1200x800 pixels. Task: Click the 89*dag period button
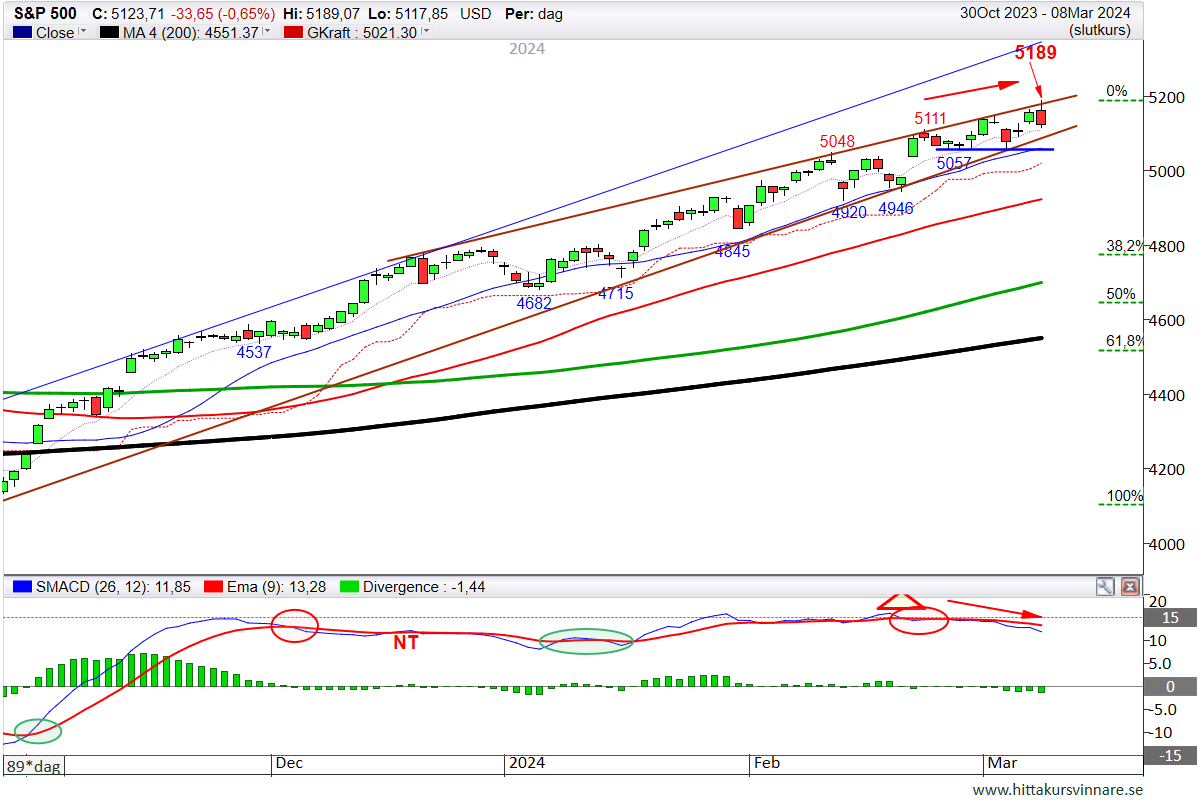click(34, 766)
